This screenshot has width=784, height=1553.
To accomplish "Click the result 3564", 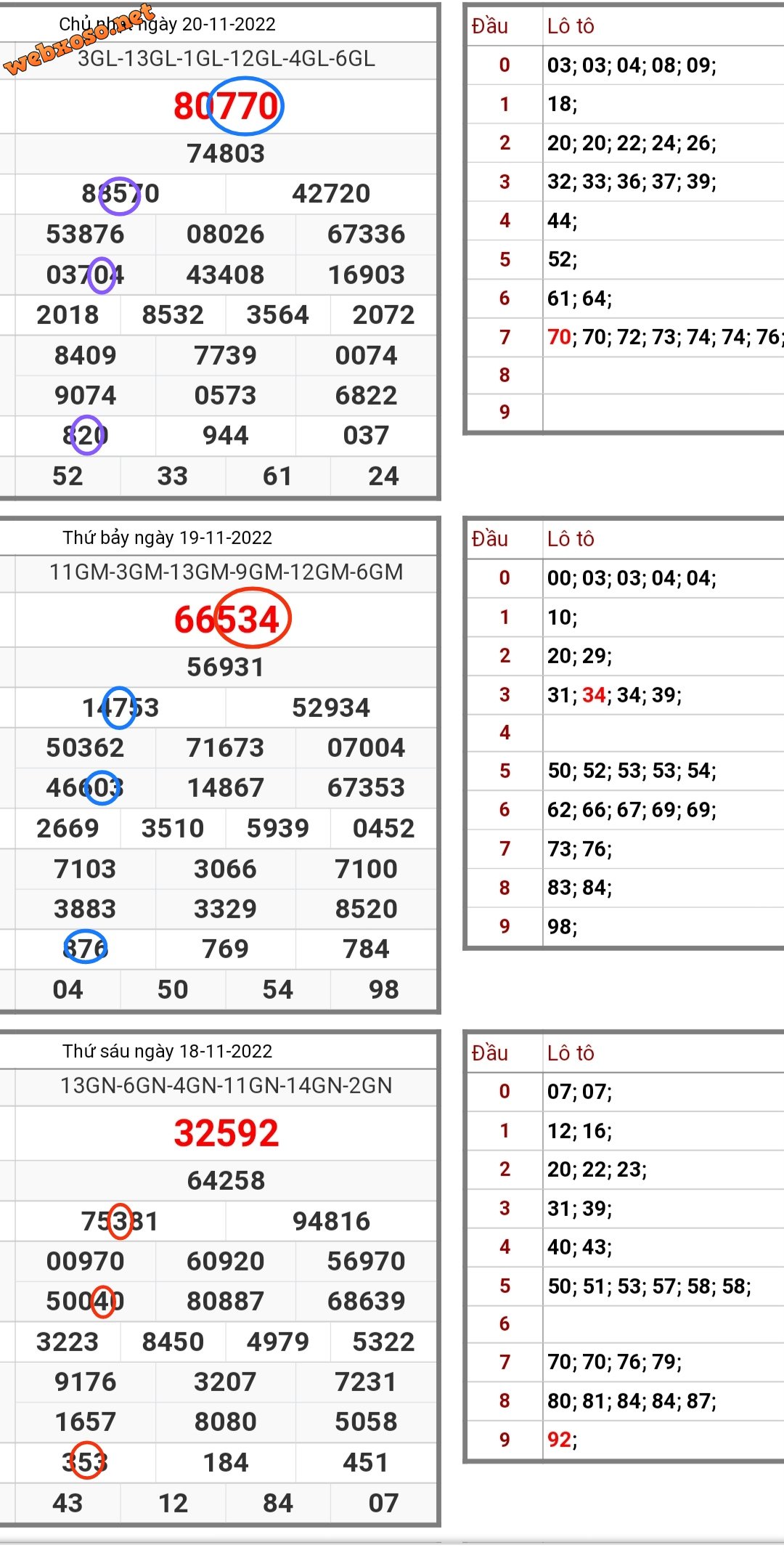I will pyautogui.click(x=278, y=315).
